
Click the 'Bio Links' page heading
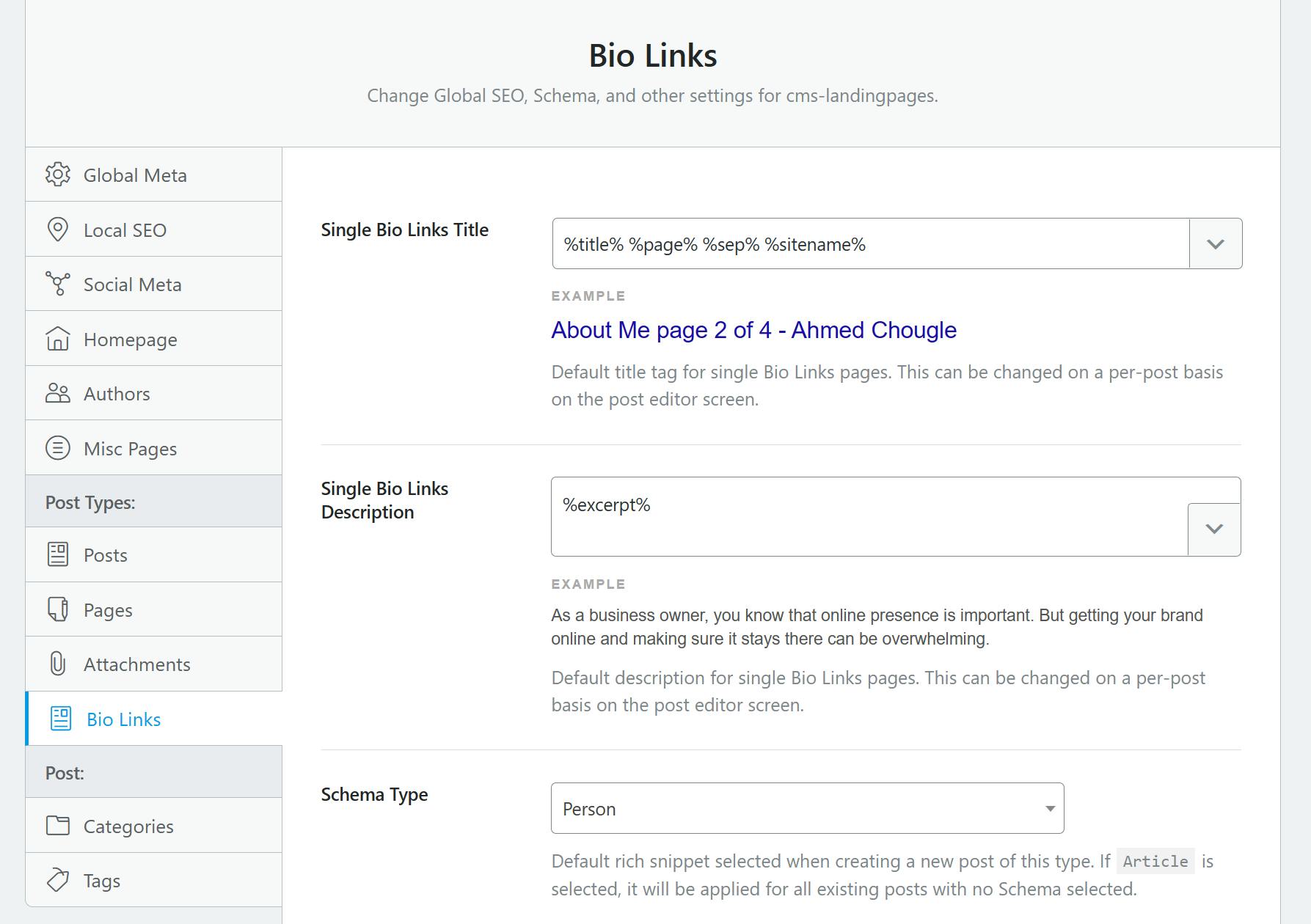pos(653,56)
